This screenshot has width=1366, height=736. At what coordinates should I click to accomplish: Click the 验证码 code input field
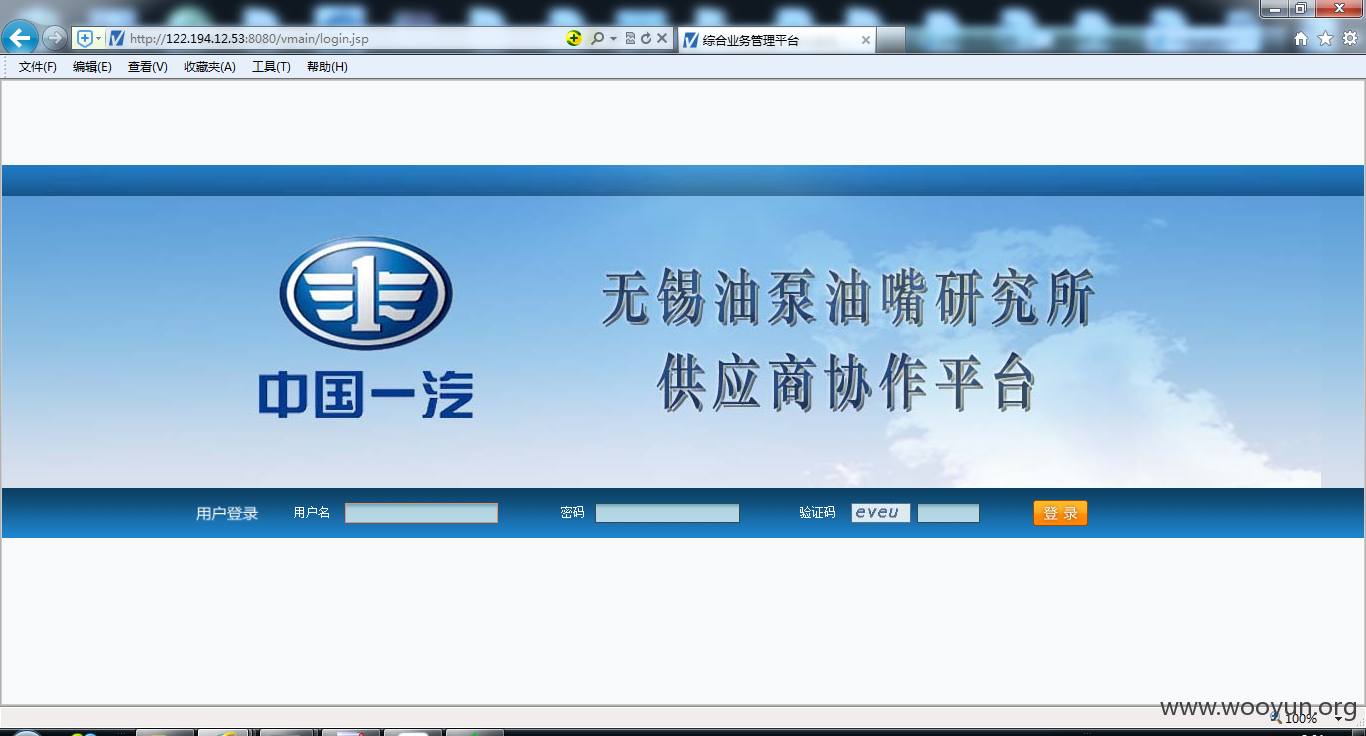(x=948, y=513)
